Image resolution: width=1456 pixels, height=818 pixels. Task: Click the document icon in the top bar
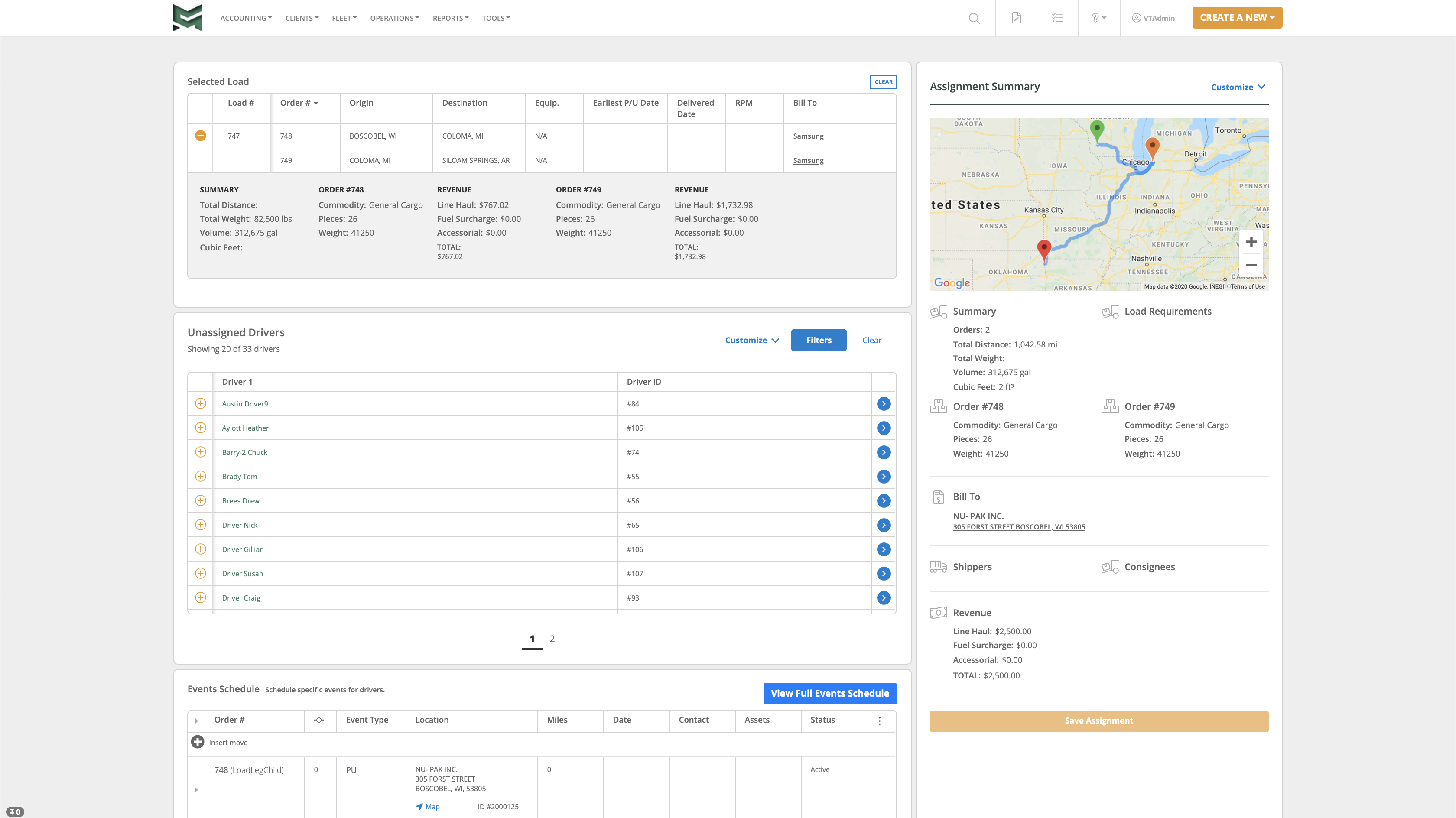point(1016,17)
